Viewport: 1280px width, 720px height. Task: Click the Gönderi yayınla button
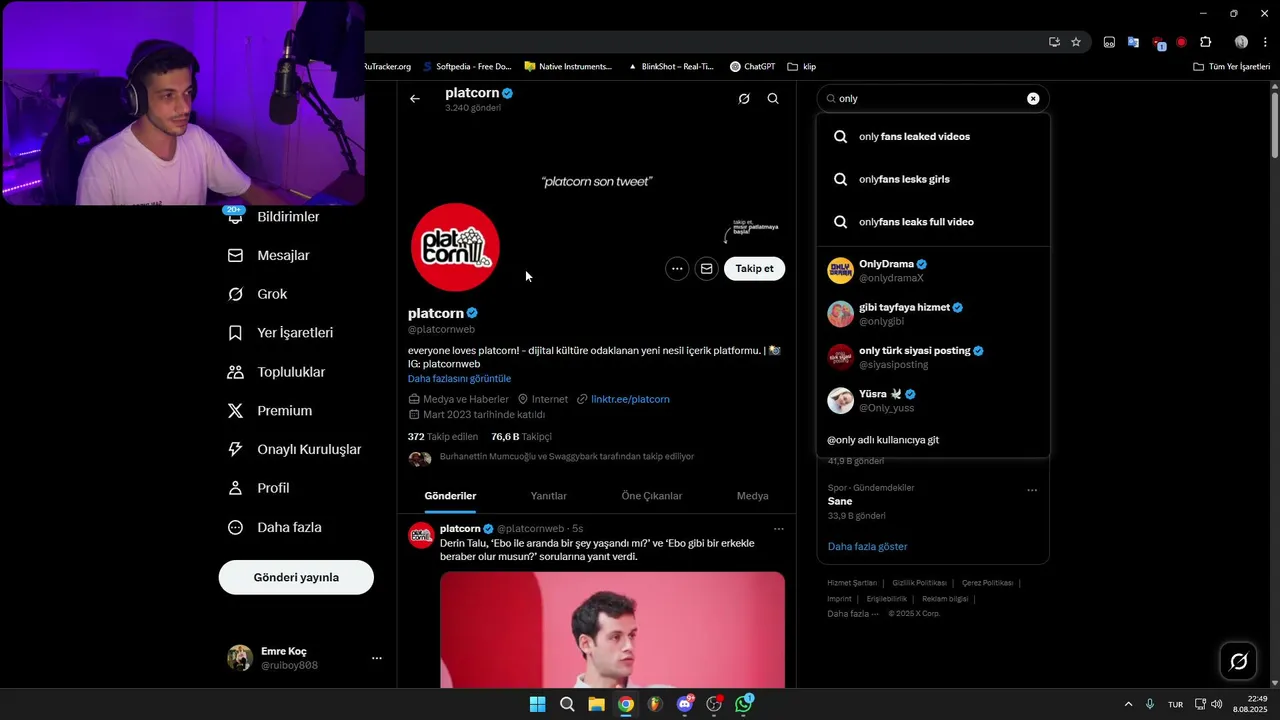click(296, 577)
